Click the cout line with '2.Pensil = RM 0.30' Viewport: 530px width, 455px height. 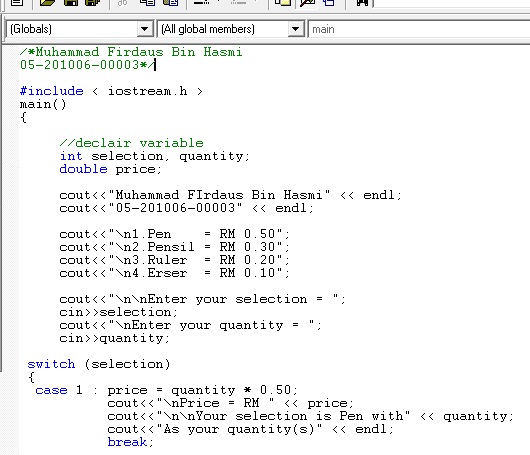[x=175, y=247]
